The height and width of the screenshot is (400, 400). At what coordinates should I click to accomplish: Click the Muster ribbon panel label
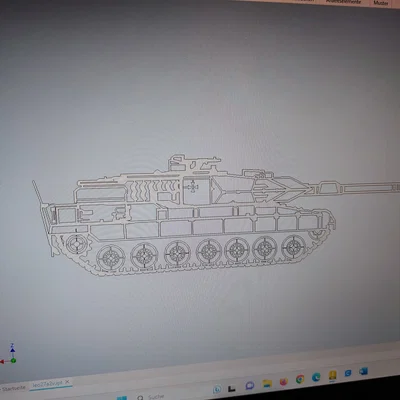[x=381, y=3]
